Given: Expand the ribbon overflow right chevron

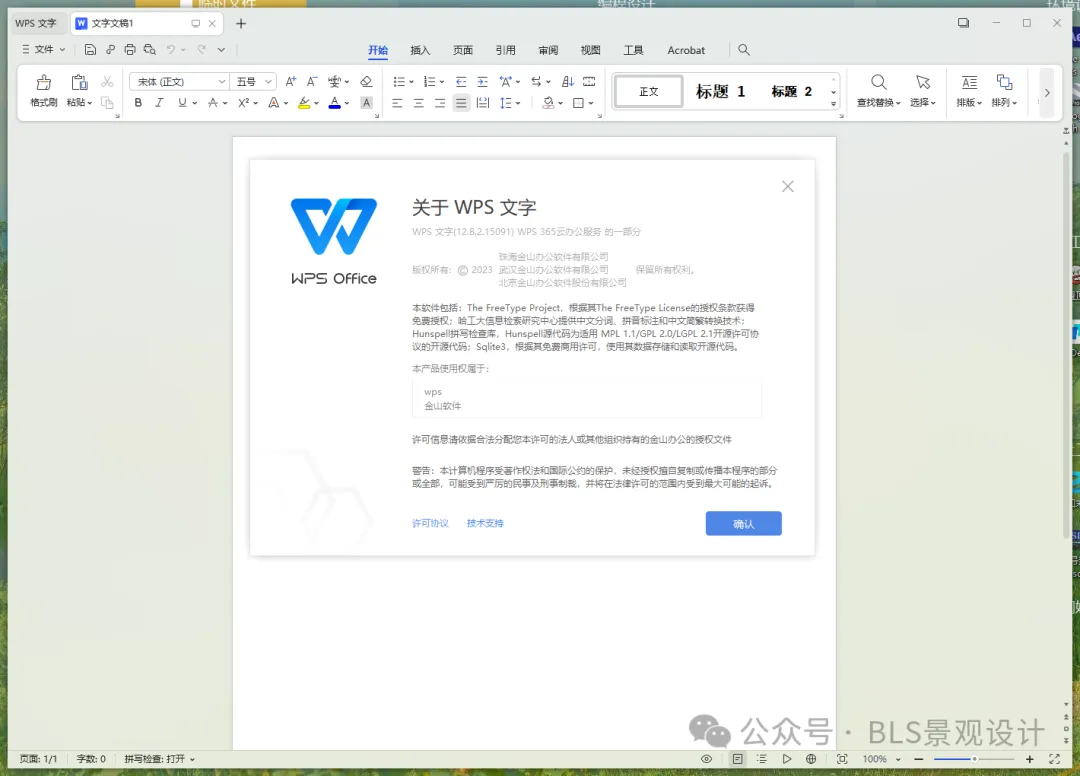Looking at the screenshot, I should (1047, 92).
